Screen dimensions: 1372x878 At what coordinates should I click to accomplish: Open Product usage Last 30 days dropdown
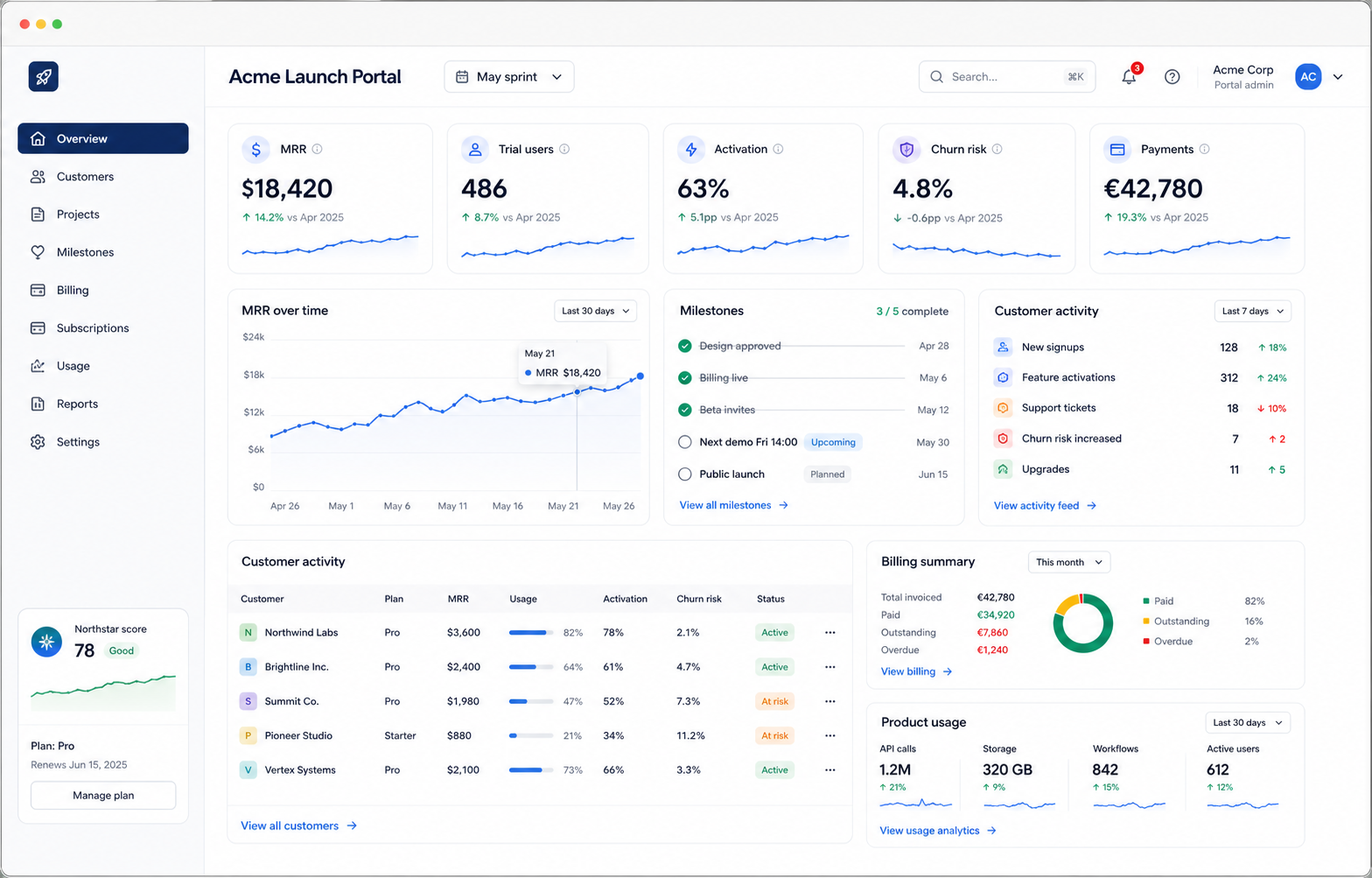point(1248,722)
